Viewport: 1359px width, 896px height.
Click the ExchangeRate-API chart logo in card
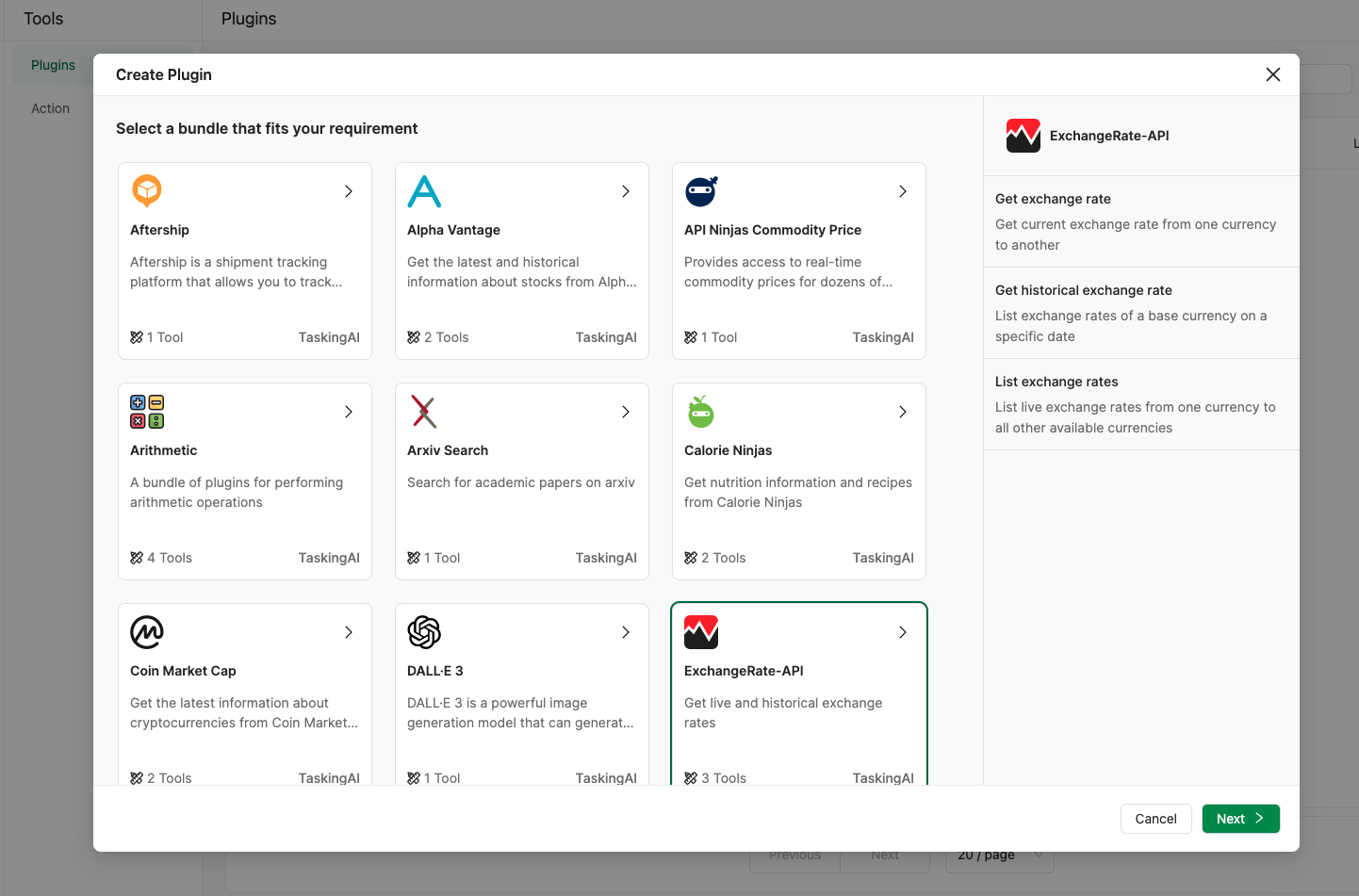click(701, 632)
